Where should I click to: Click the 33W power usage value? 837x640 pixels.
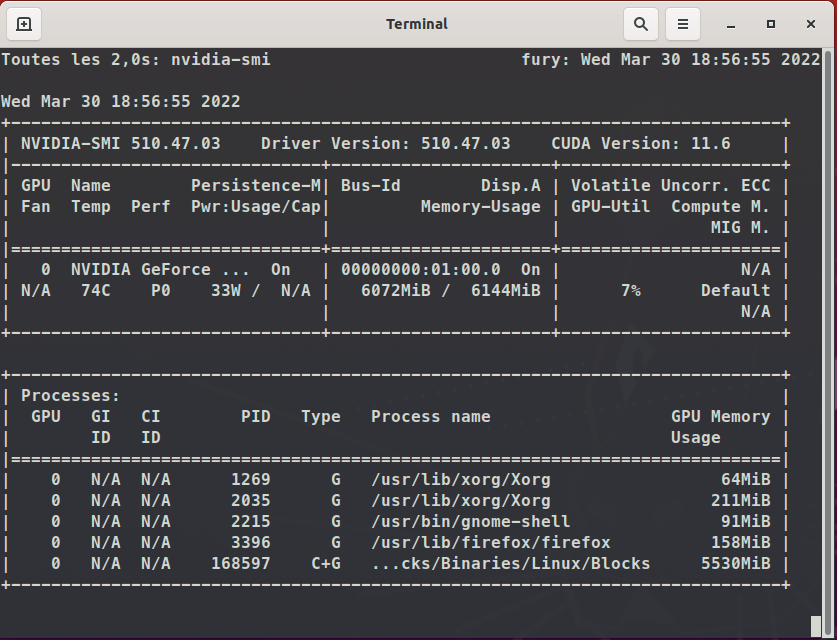[x=226, y=290]
